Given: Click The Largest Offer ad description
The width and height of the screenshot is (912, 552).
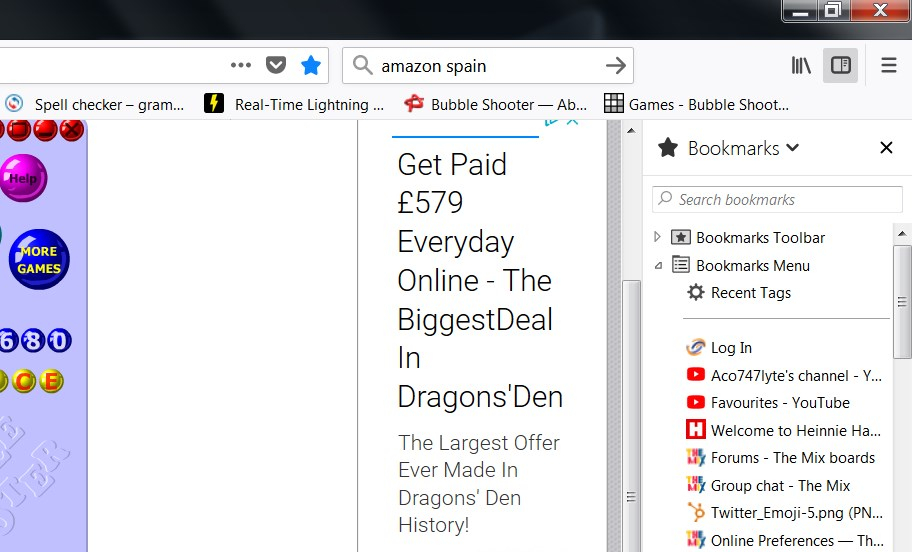Looking at the screenshot, I should pos(478,483).
